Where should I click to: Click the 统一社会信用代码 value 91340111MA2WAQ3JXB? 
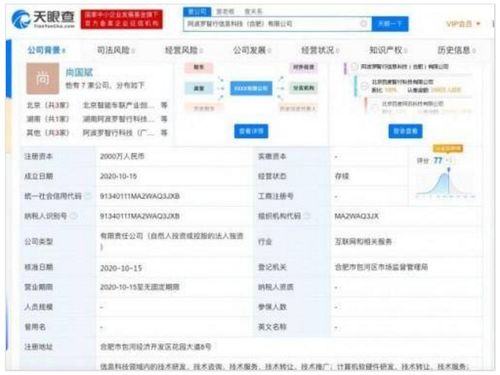[140, 196]
